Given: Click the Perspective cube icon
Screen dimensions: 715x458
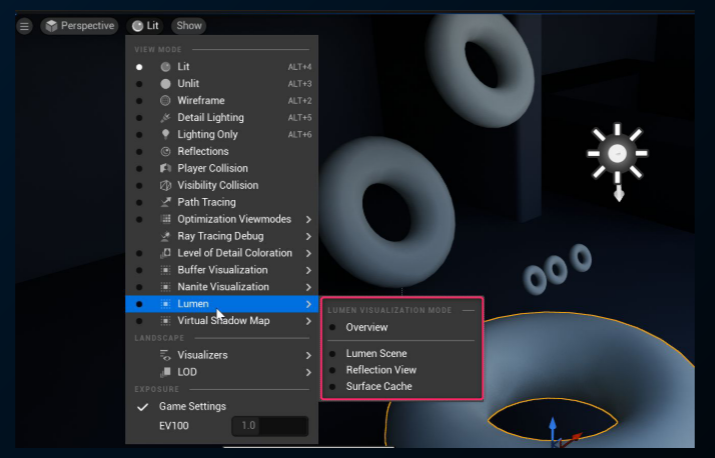Looking at the screenshot, I should pyautogui.click(x=52, y=26).
